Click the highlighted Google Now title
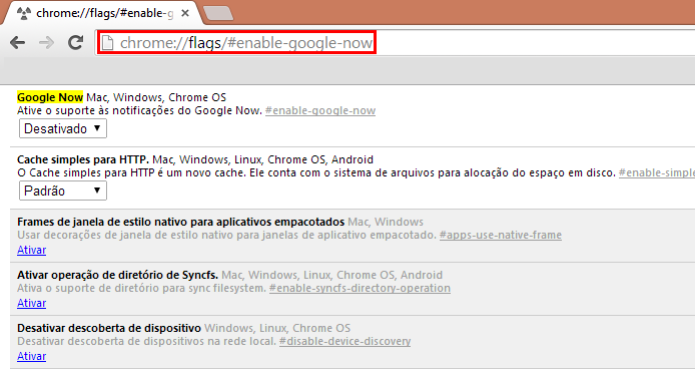This screenshot has width=695, height=373. (50, 97)
